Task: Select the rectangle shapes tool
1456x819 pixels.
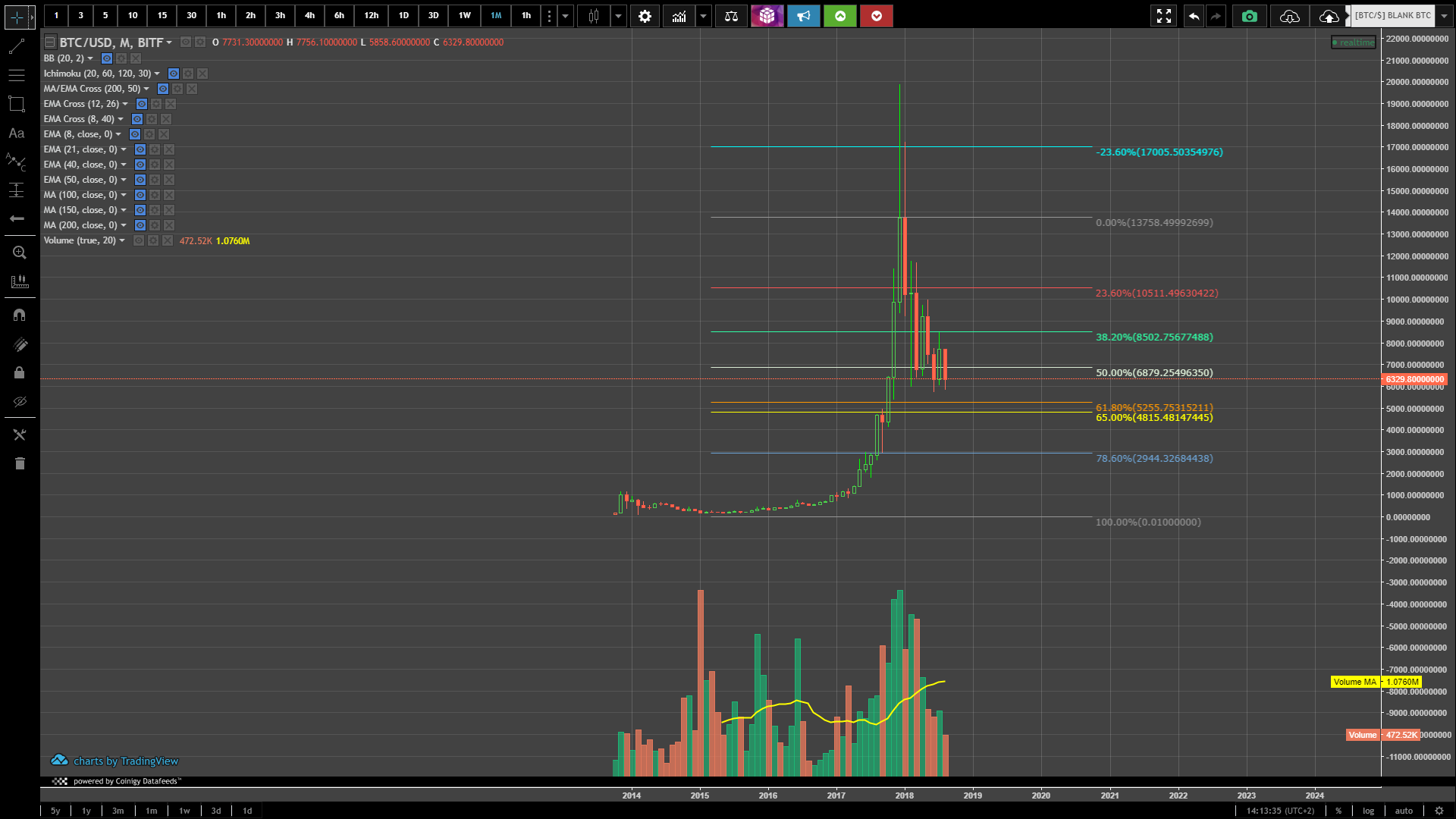Action: pos(17,104)
